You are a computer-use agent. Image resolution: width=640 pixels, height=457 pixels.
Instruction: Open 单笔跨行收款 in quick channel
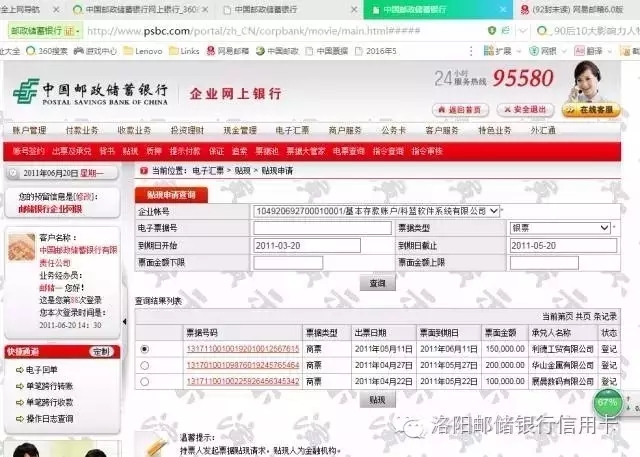pos(49,402)
